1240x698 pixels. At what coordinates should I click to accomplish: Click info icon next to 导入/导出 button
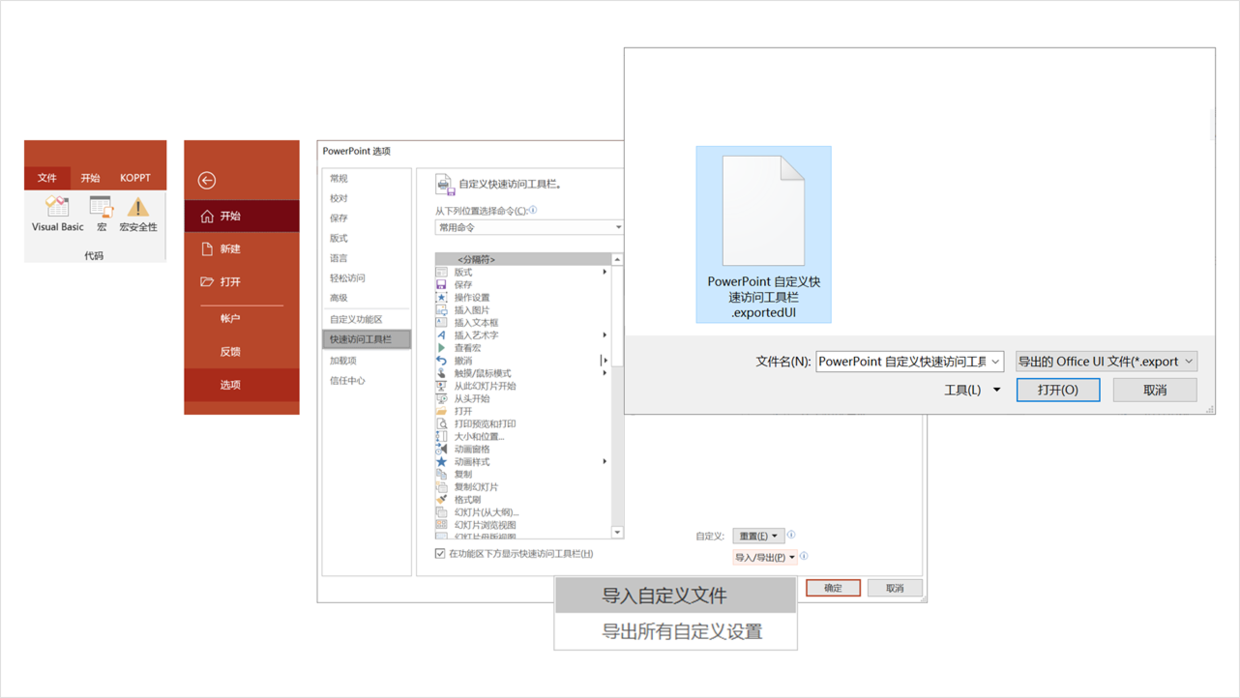[804, 556]
